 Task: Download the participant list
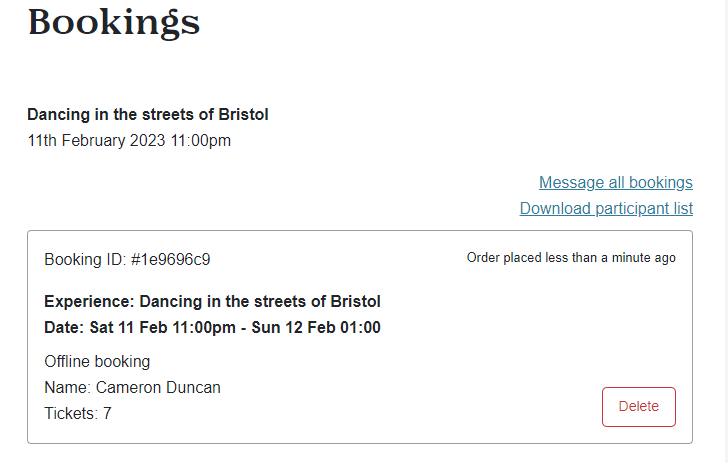pos(606,209)
